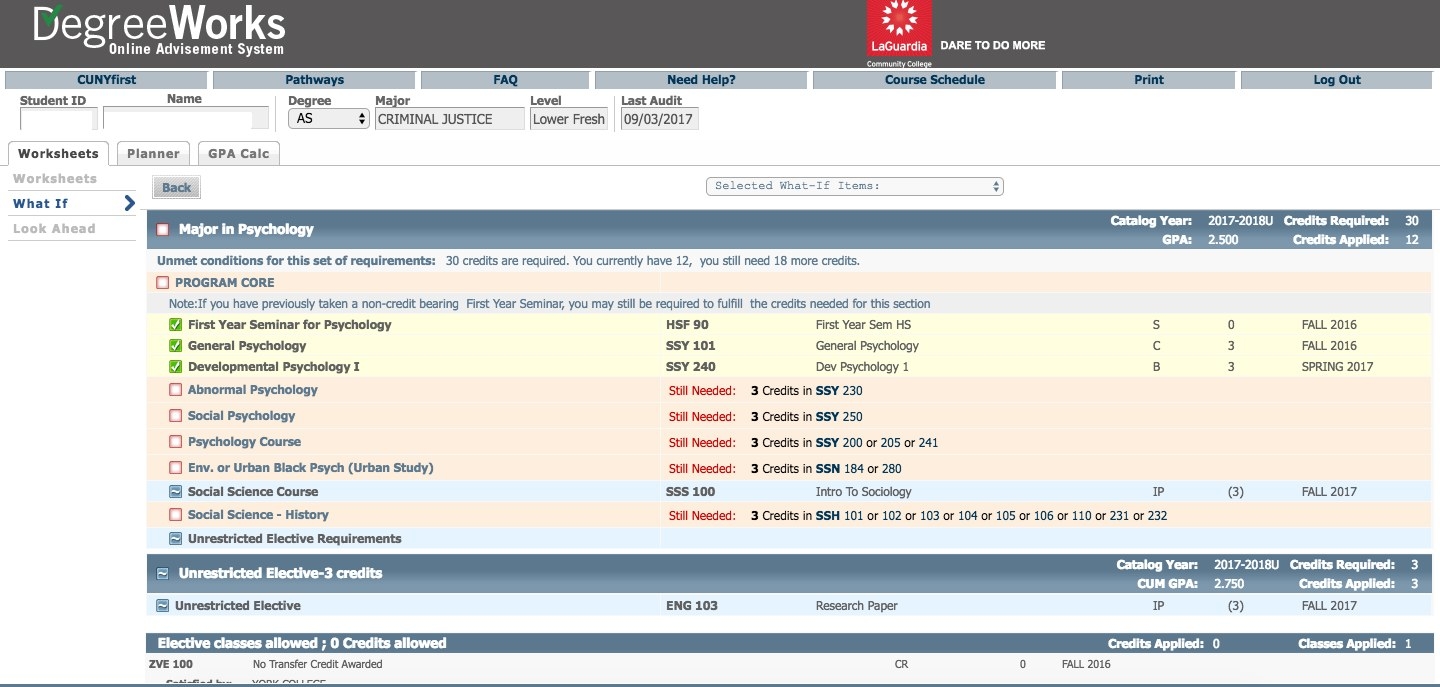Click the Unrestricted Elective Requirements in-progress icon
This screenshot has height=687, width=1440.
coord(175,539)
